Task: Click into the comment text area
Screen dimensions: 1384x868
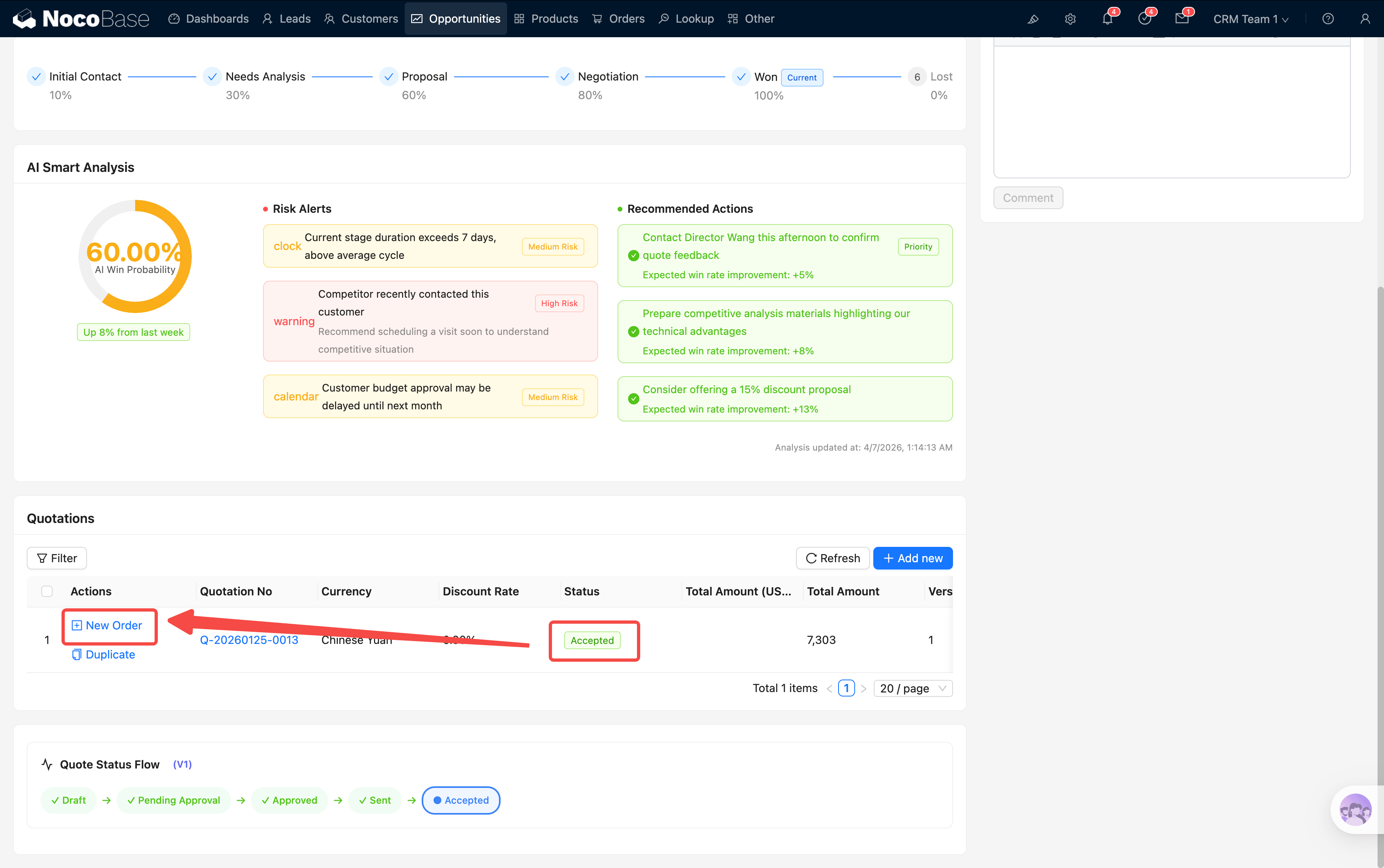Action: coord(1172,112)
